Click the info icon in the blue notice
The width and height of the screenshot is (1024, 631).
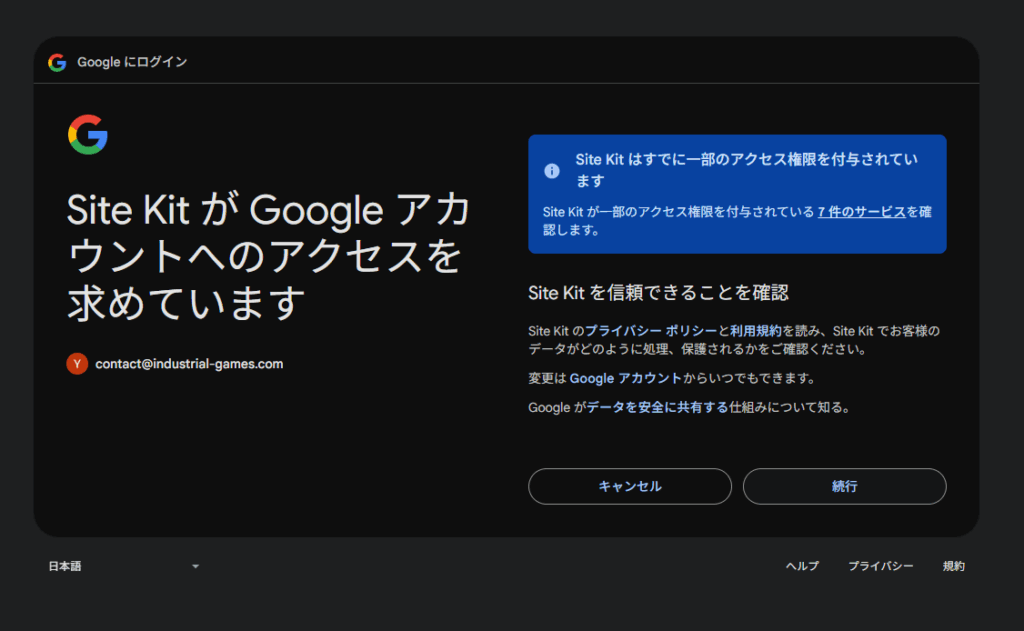point(552,170)
